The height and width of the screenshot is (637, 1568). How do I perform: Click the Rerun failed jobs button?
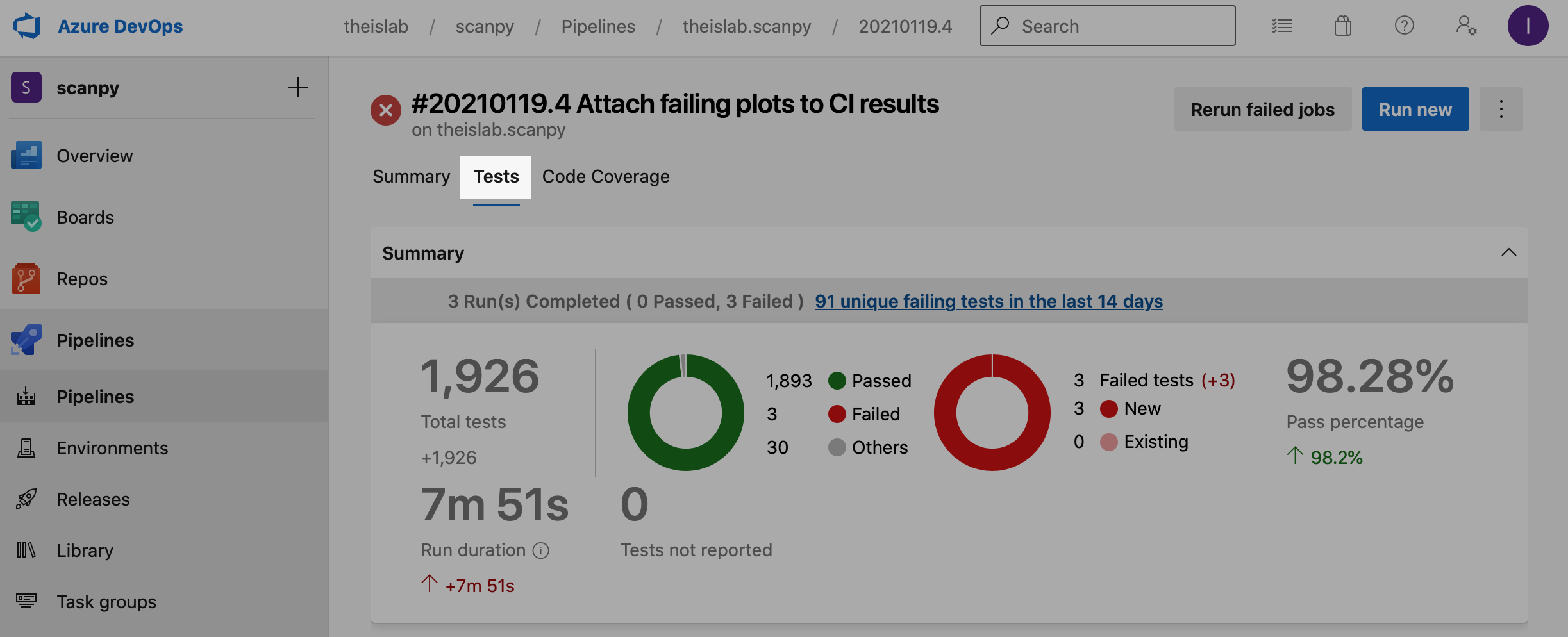(x=1262, y=110)
